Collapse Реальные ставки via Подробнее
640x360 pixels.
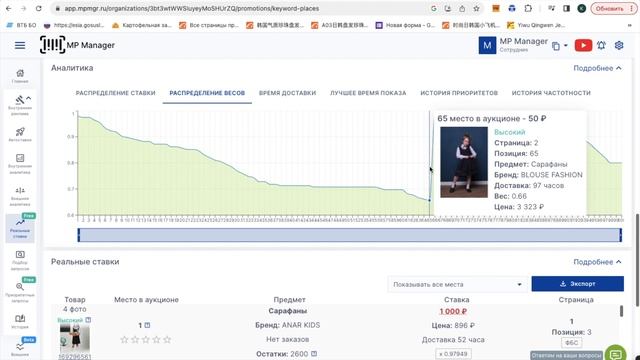[597, 262]
